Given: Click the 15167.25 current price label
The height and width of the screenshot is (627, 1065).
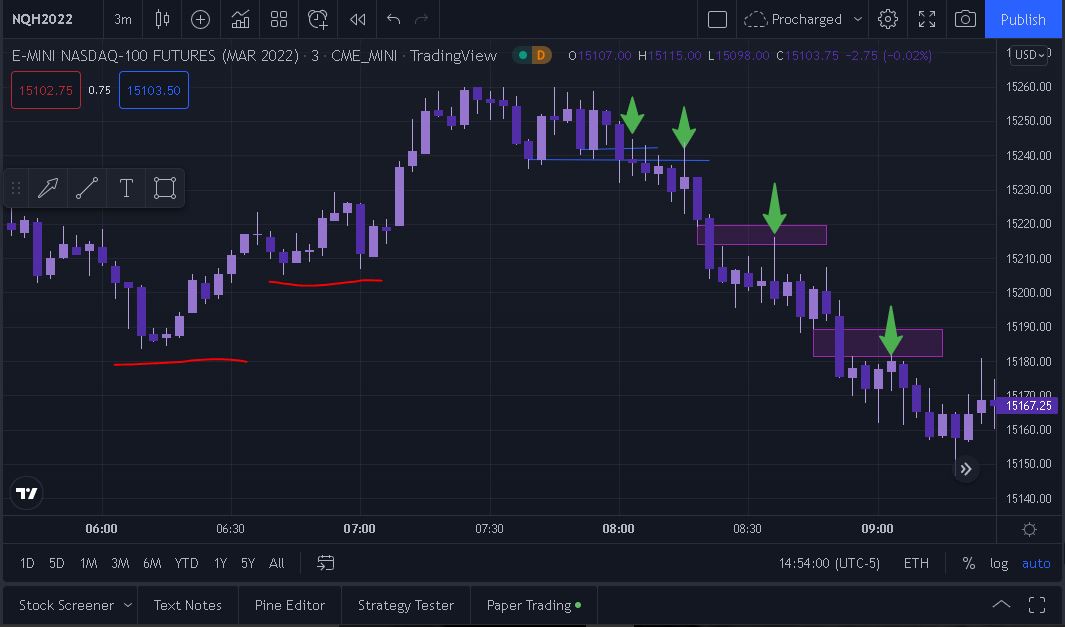Looking at the screenshot, I should pos(1028,406).
